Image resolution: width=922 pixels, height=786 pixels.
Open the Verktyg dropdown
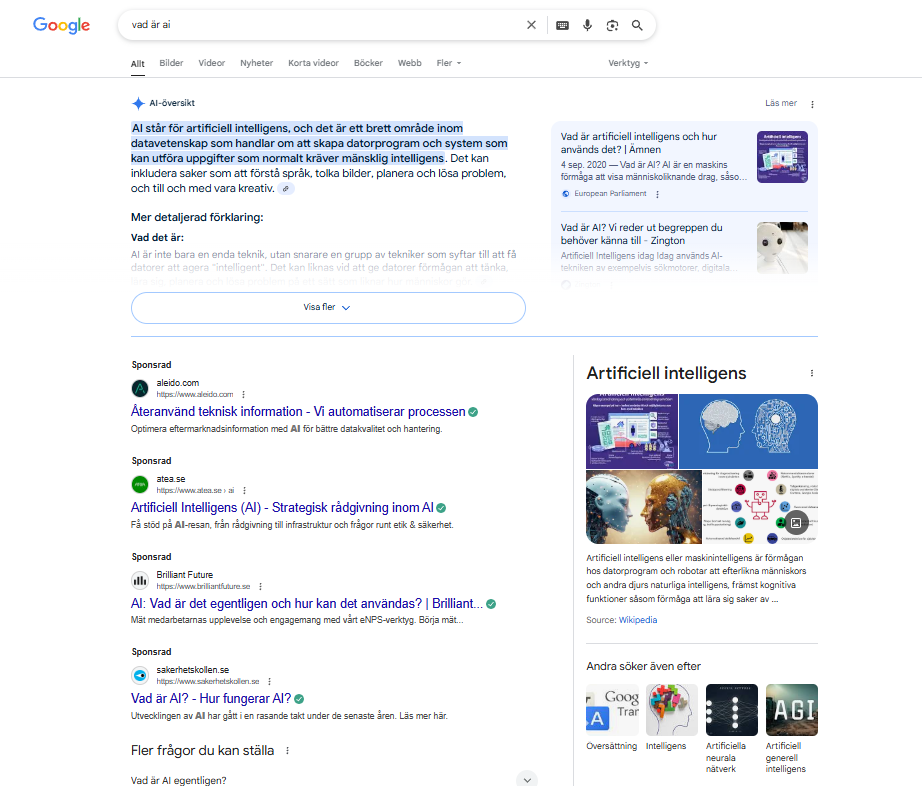[628, 63]
